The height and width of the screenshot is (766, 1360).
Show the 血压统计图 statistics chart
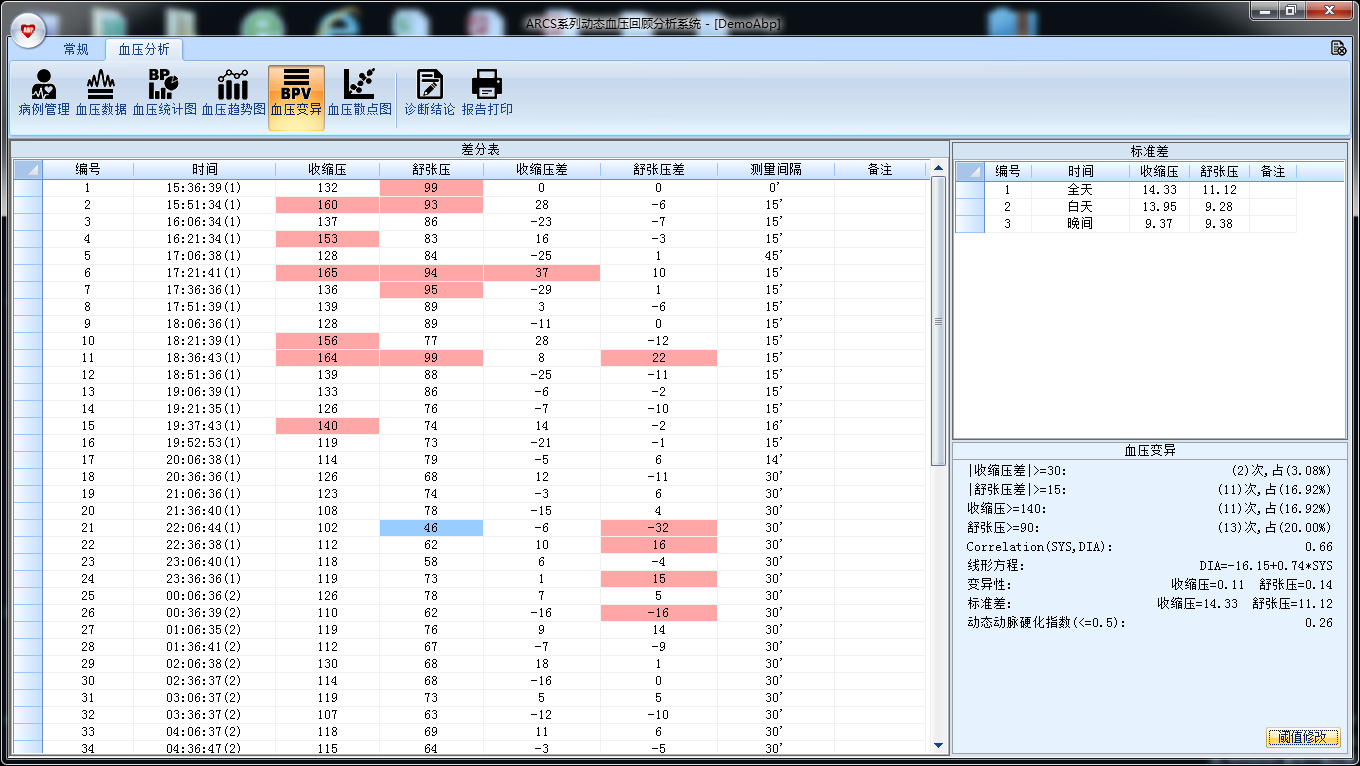point(164,95)
